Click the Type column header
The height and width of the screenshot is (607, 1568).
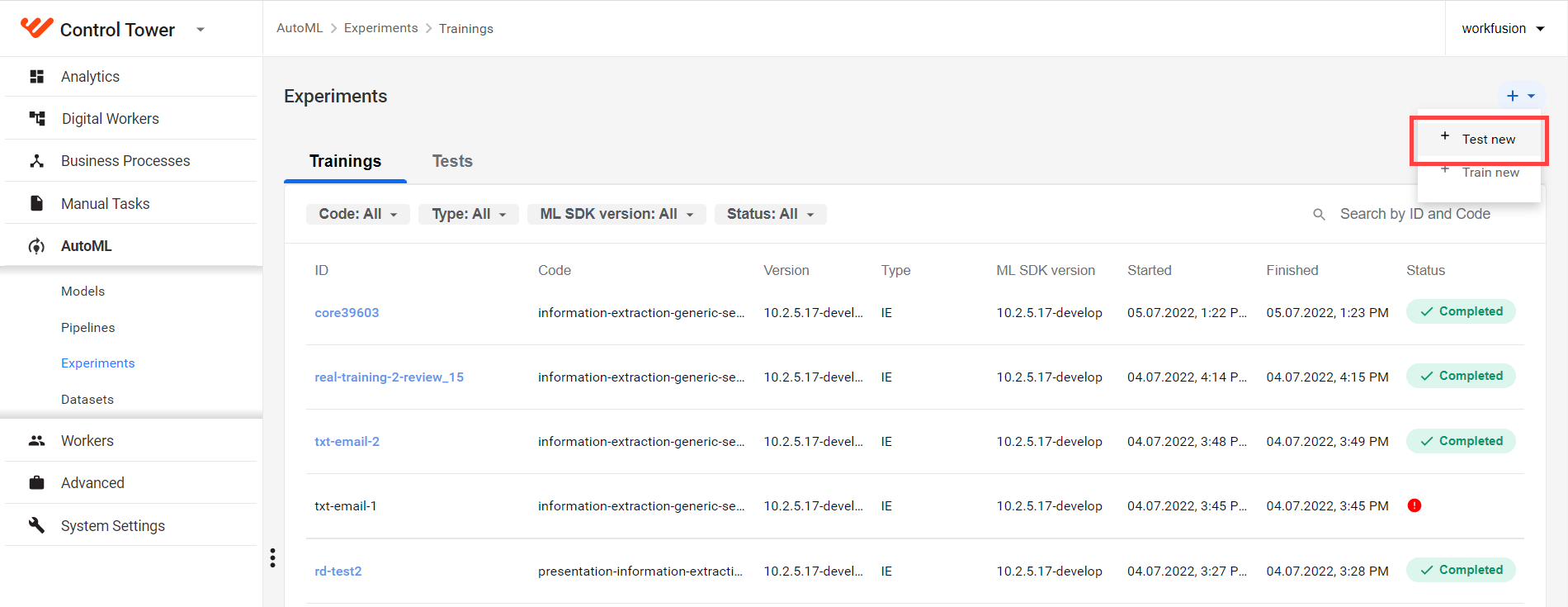[895, 270]
